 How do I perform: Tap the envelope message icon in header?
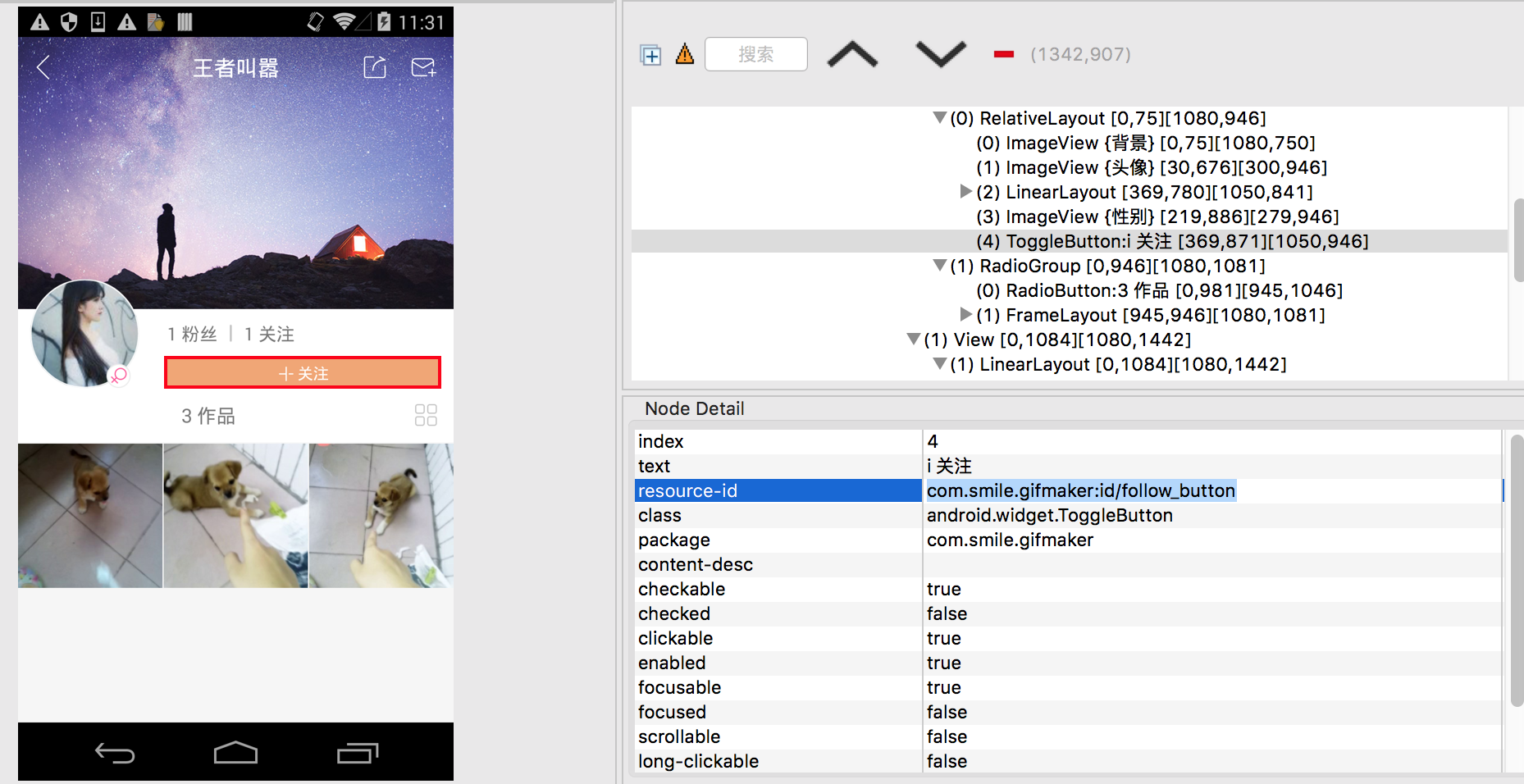[x=423, y=67]
